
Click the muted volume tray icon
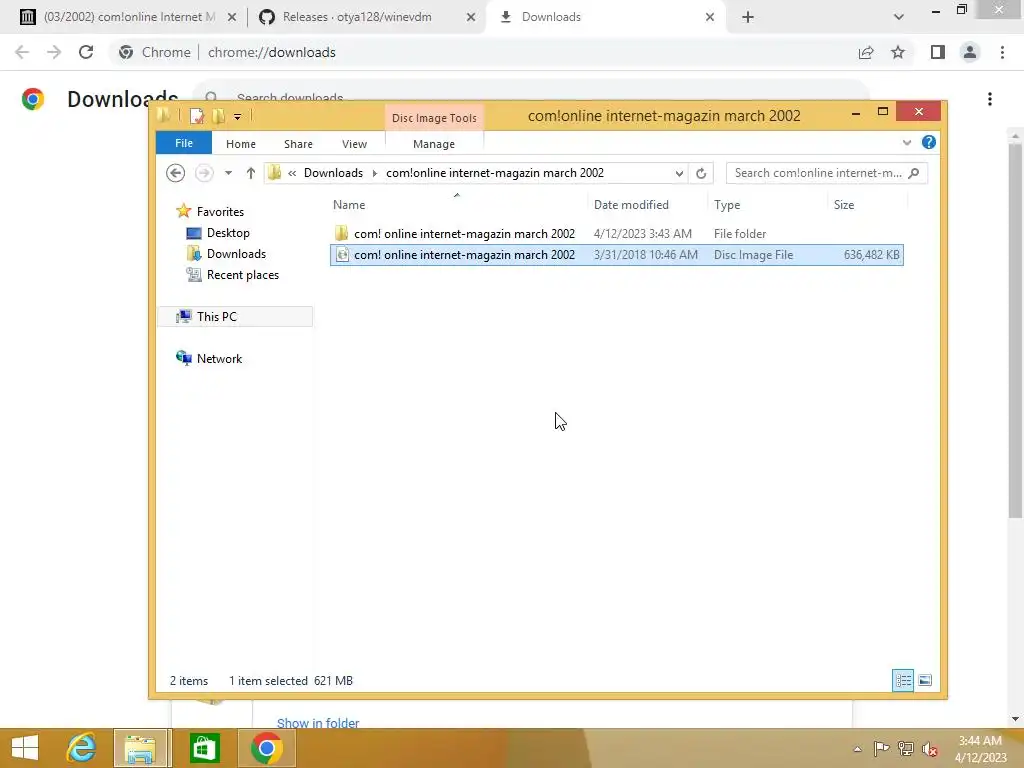pyautogui.click(x=930, y=749)
